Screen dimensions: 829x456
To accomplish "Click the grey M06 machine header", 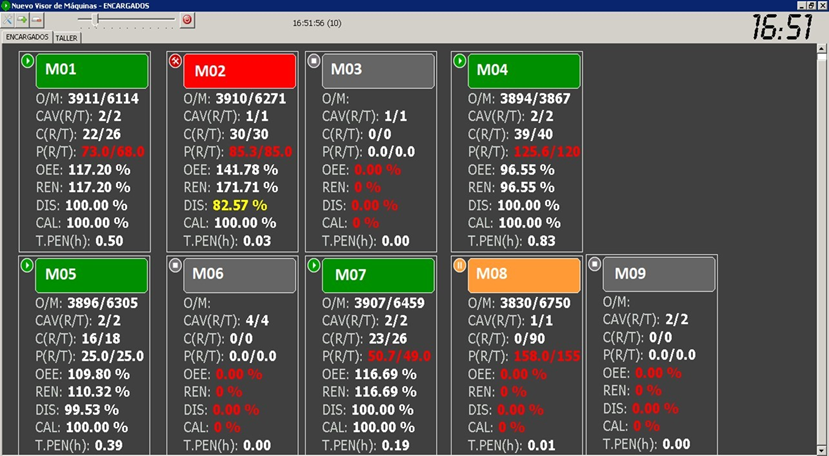I will (x=240, y=275).
